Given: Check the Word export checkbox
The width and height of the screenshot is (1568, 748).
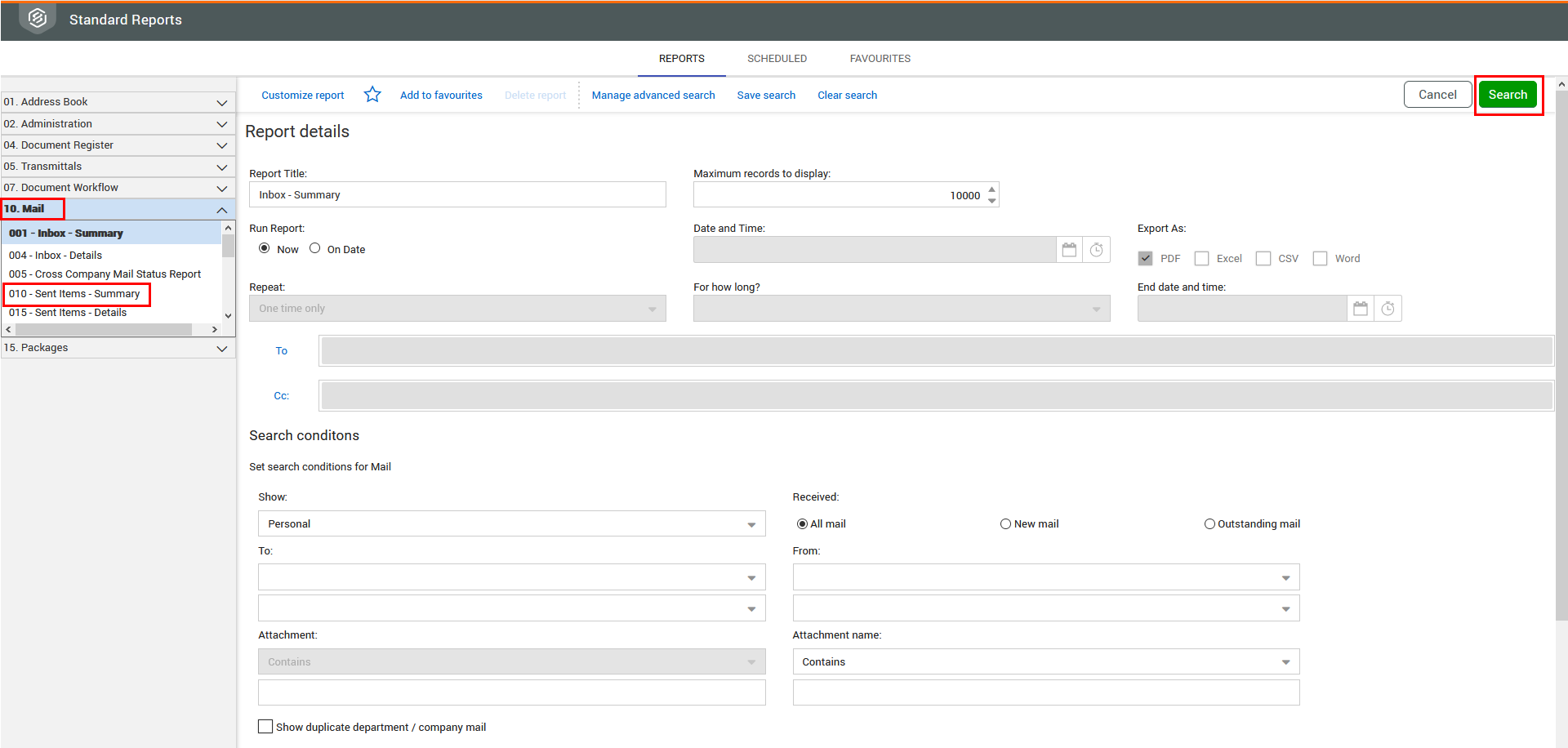Looking at the screenshot, I should coord(1320,259).
